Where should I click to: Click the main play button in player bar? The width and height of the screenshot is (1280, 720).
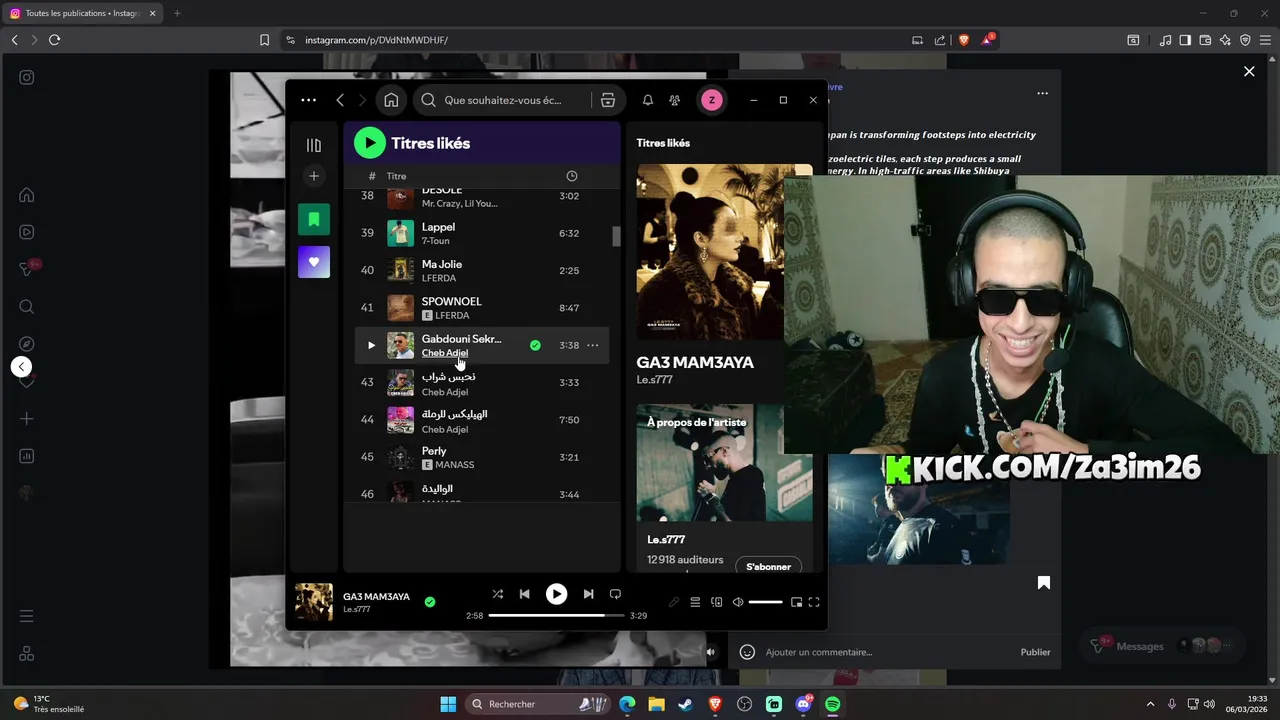click(x=556, y=594)
